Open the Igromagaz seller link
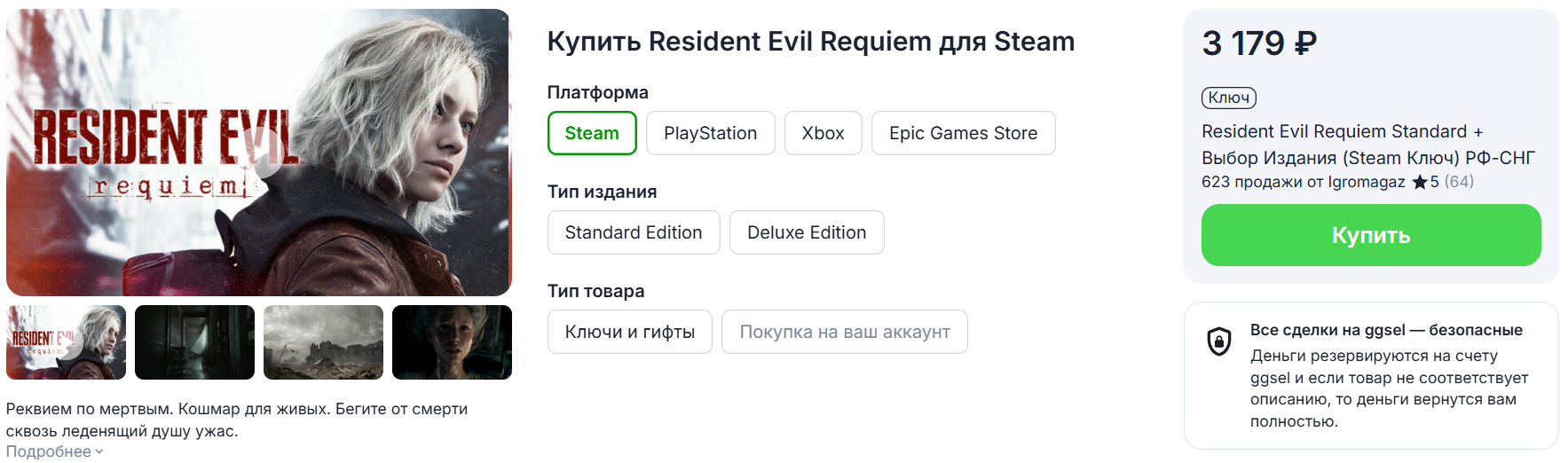The image size is (1568, 463). click(x=1367, y=182)
